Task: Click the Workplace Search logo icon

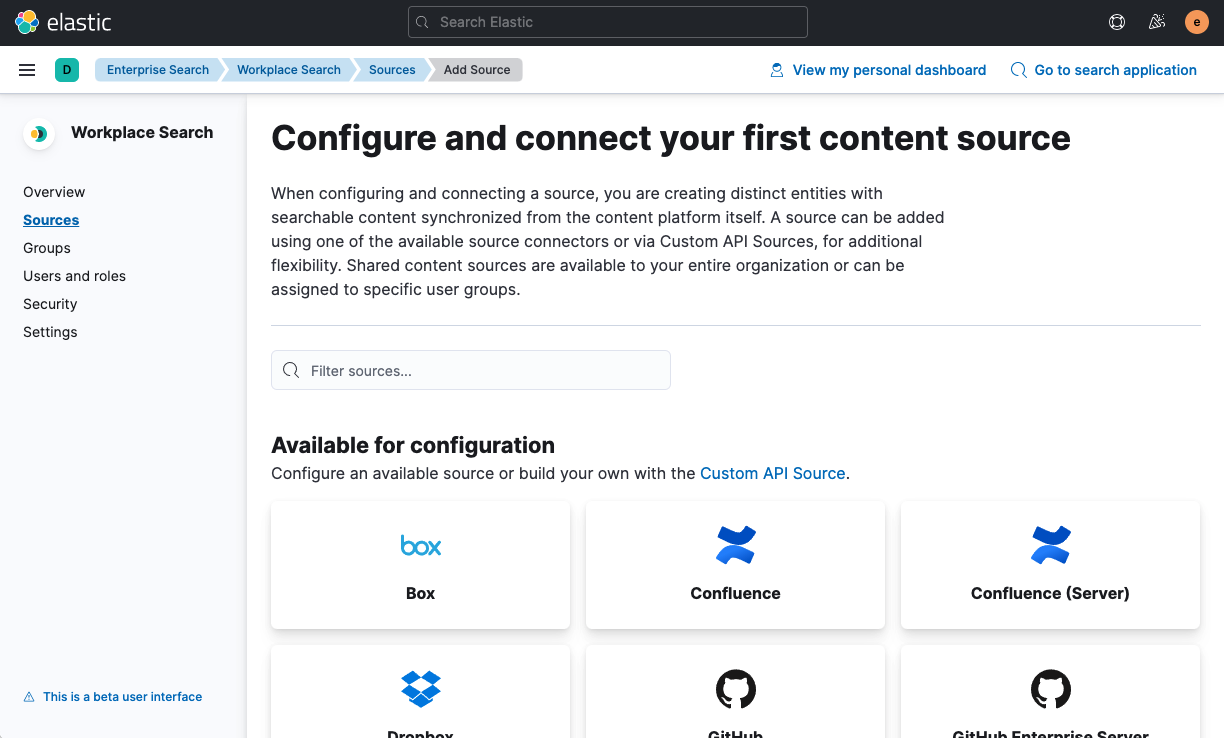Action: [38, 133]
